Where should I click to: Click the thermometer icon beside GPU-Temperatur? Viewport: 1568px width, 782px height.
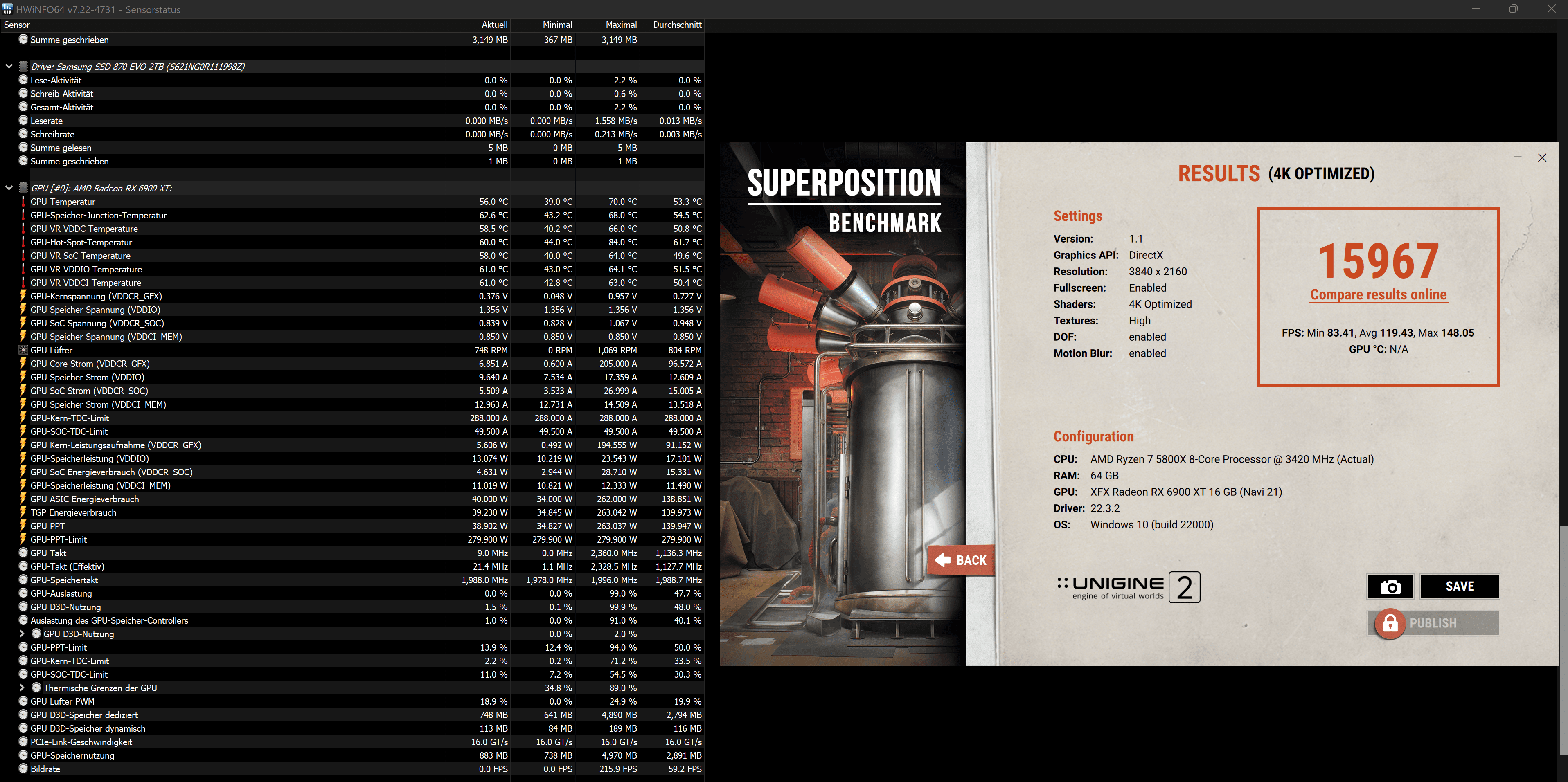click(x=23, y=202)
